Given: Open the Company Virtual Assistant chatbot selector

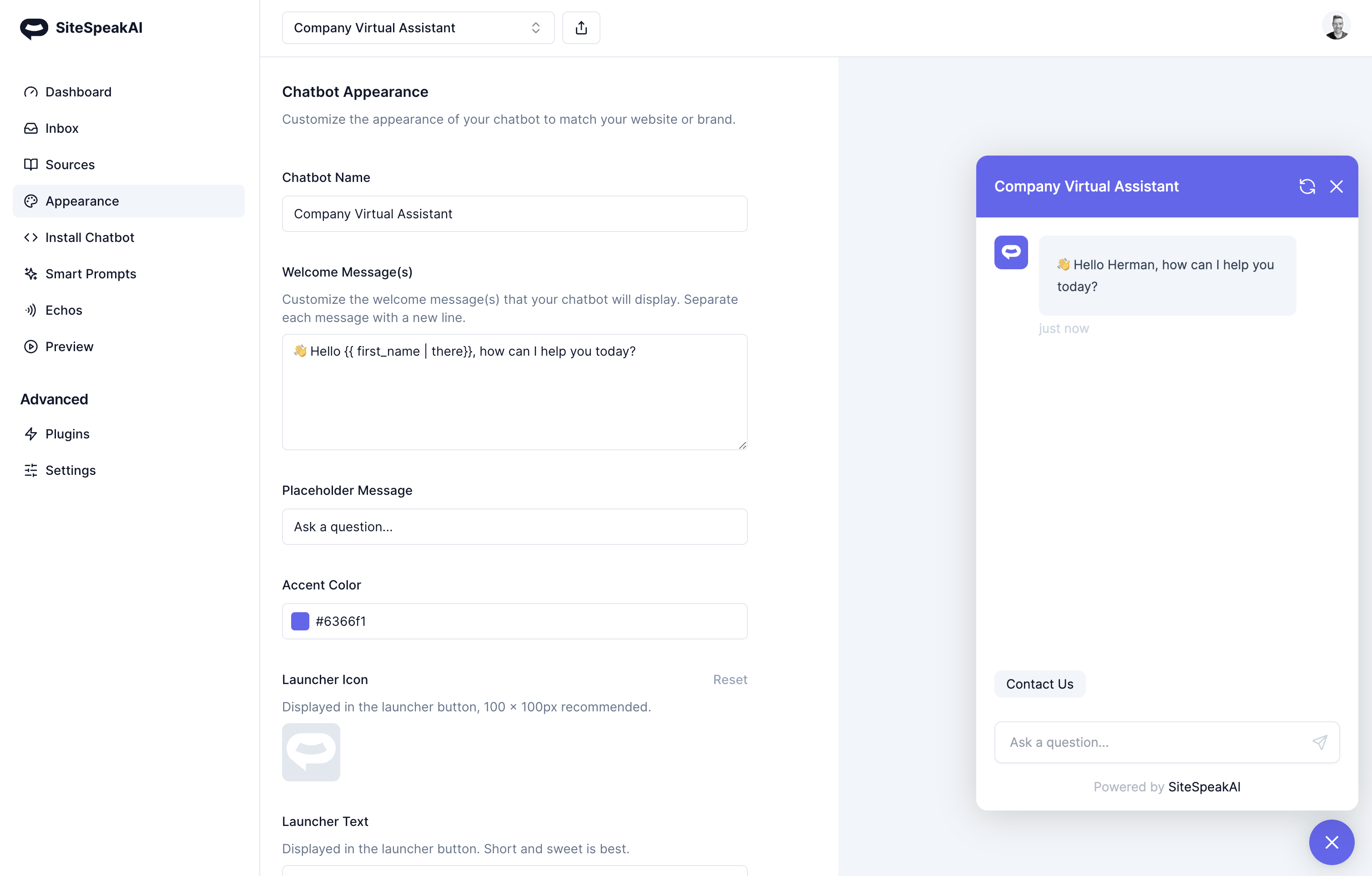Looking at the screenshot, I should (x=418, y=28).
